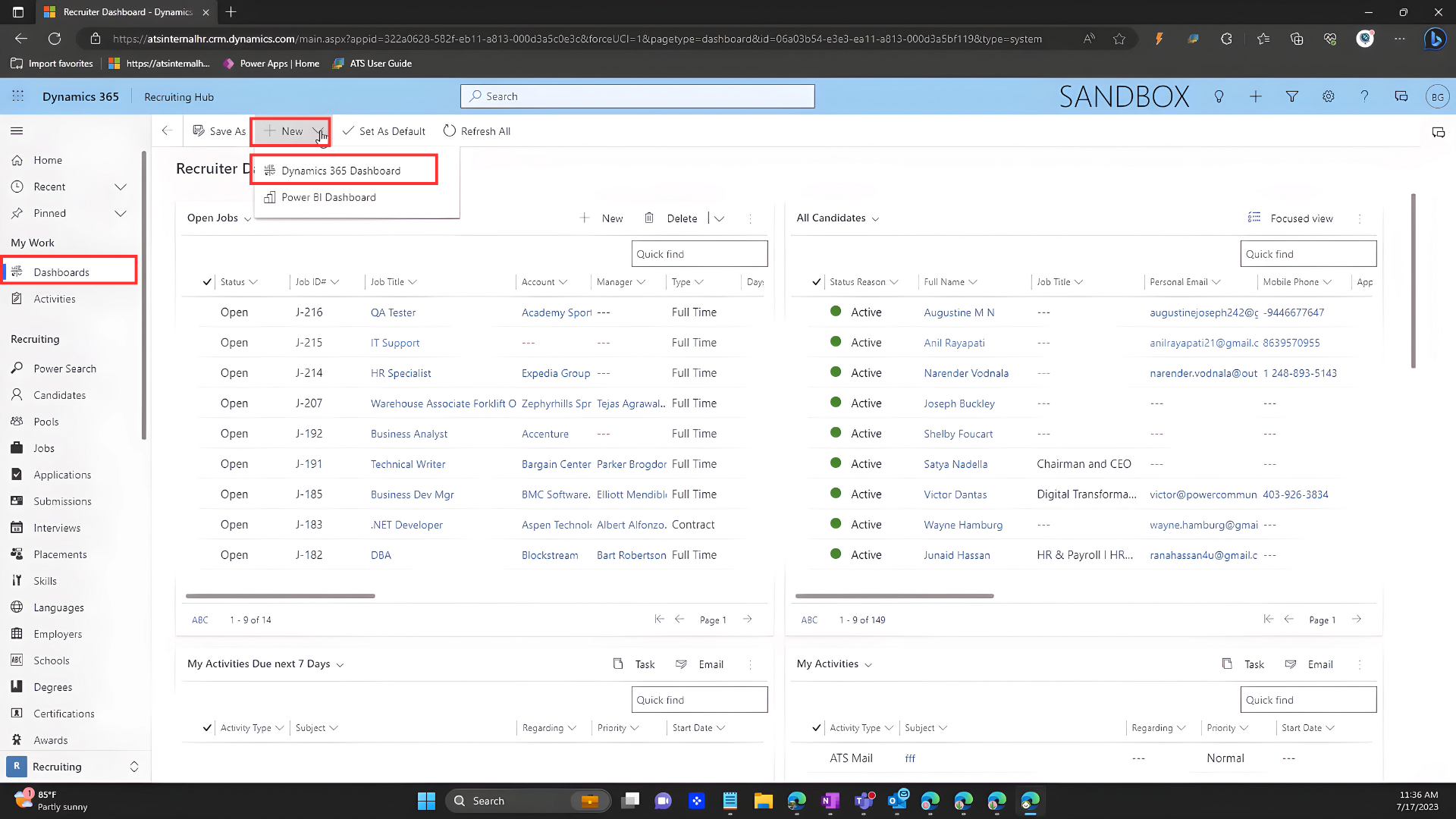The height and width of the screenshot is (819, 1456).
Task: Open Applications in the sidebar
Action: [x=62, y=475]
